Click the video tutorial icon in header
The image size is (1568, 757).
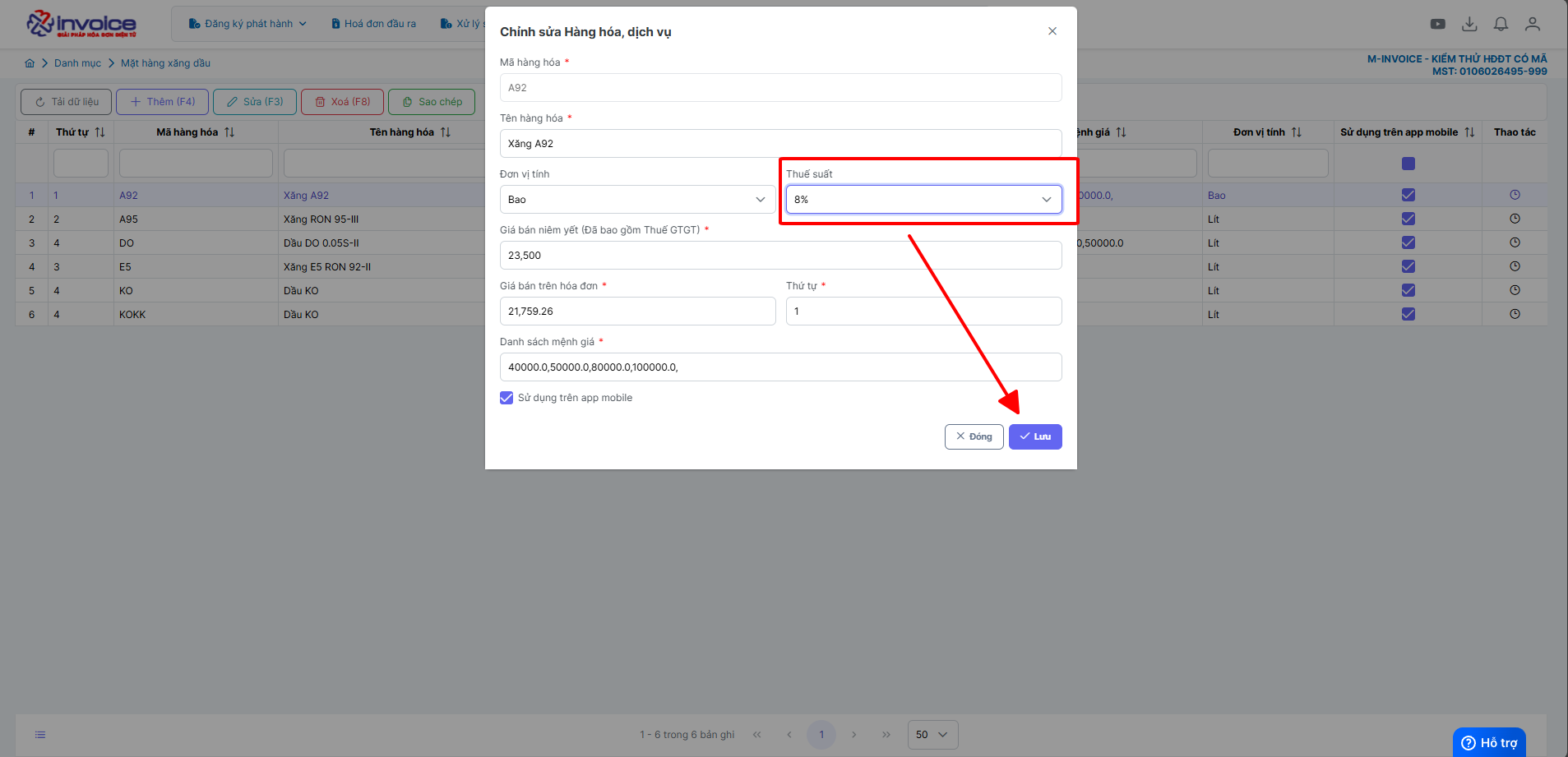[1437, 24]
